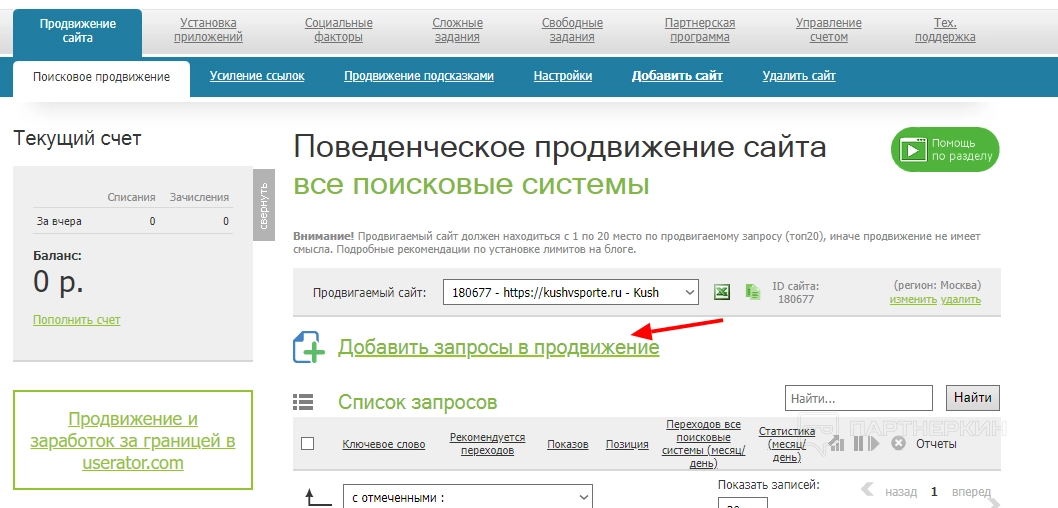Click the Excel export icon next to site selector
The width and height of the screenshot is (1058, 508).
(x=722, y=292)
